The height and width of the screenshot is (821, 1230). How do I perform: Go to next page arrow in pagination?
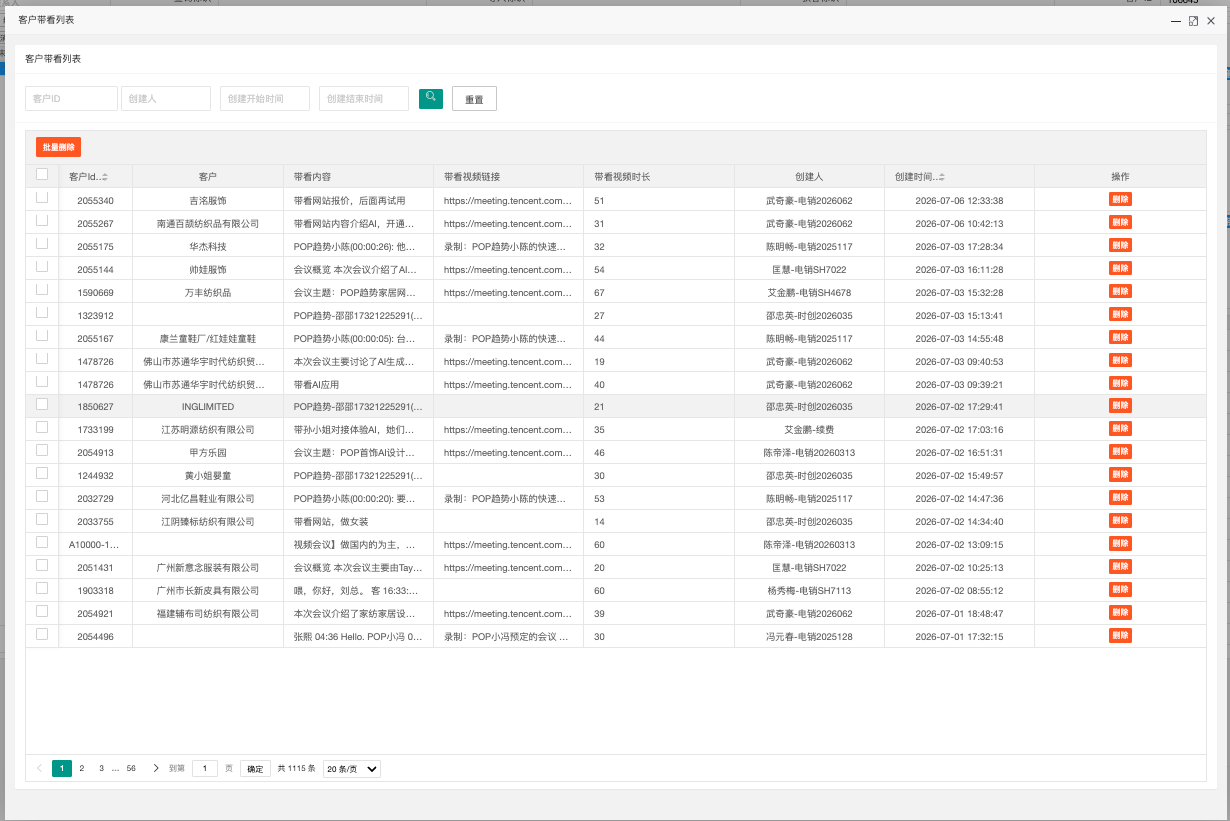point(155,768)
